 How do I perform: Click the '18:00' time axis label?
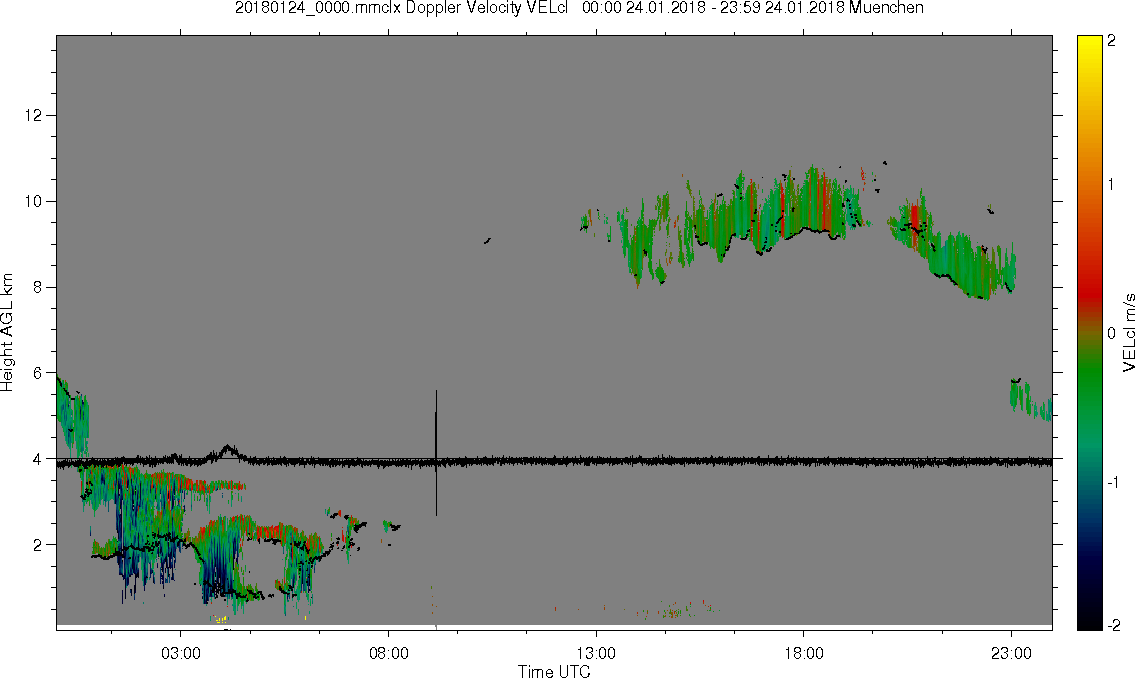pos(804,653)
